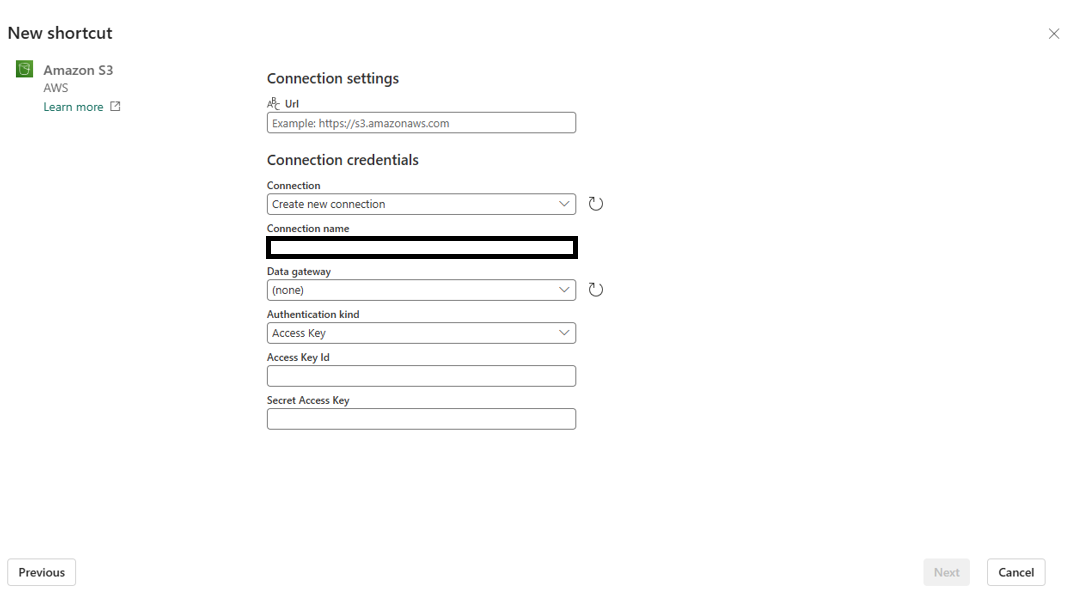Image resolution: width=1071 pixels, height=601 pixels.
Task: Click the Next button
Action: (947, 572)
